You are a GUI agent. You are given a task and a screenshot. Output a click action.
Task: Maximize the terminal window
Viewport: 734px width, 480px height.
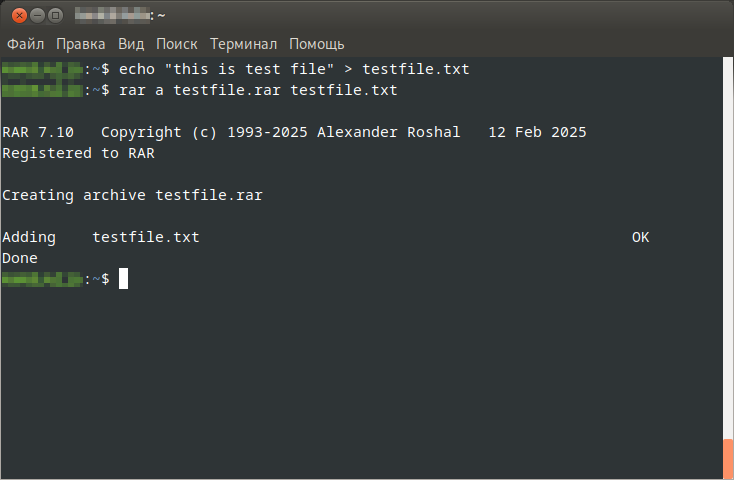56,15
